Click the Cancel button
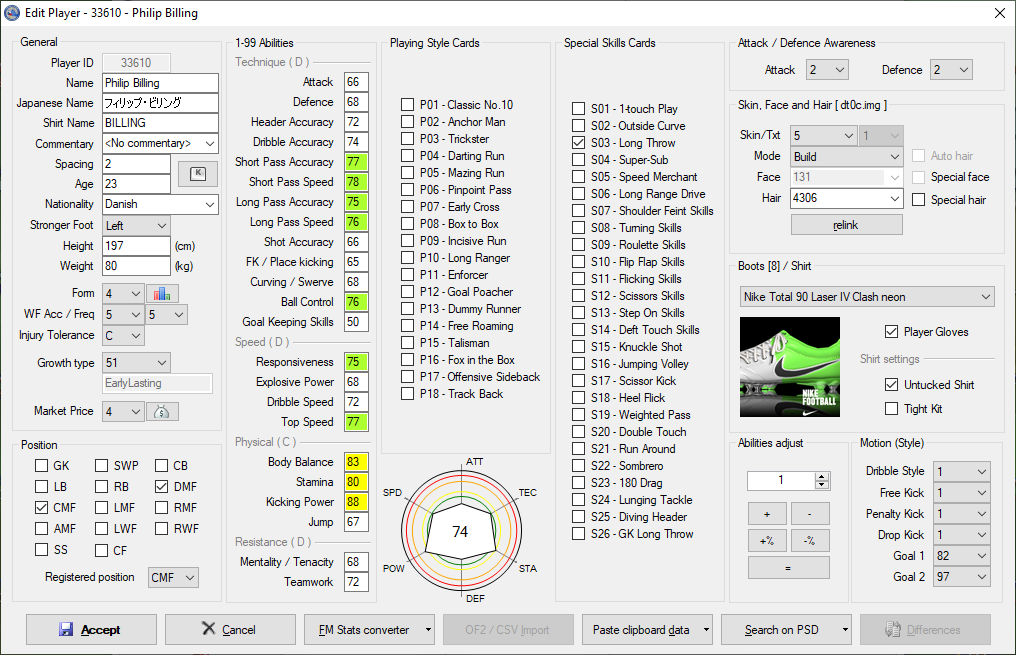The image size is (1016, 655). [230, 630]
